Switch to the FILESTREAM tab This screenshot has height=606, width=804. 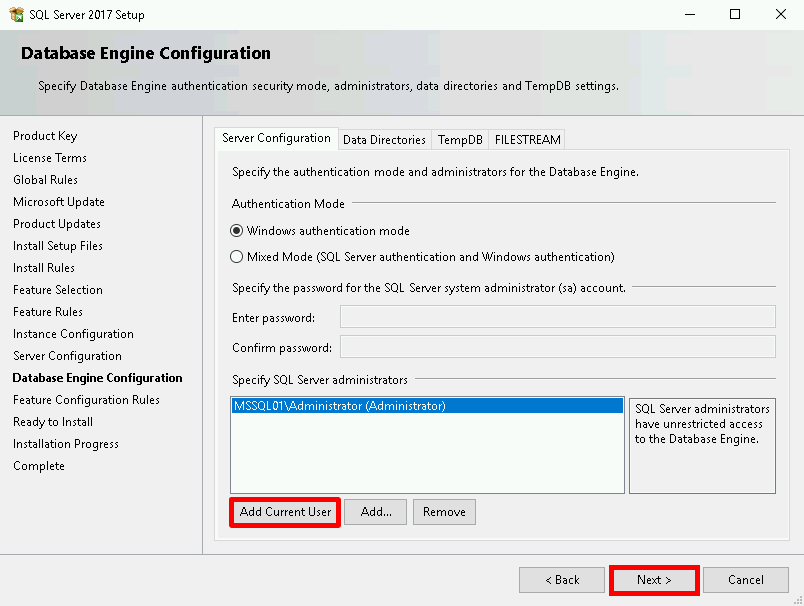(x=527, y=140)
